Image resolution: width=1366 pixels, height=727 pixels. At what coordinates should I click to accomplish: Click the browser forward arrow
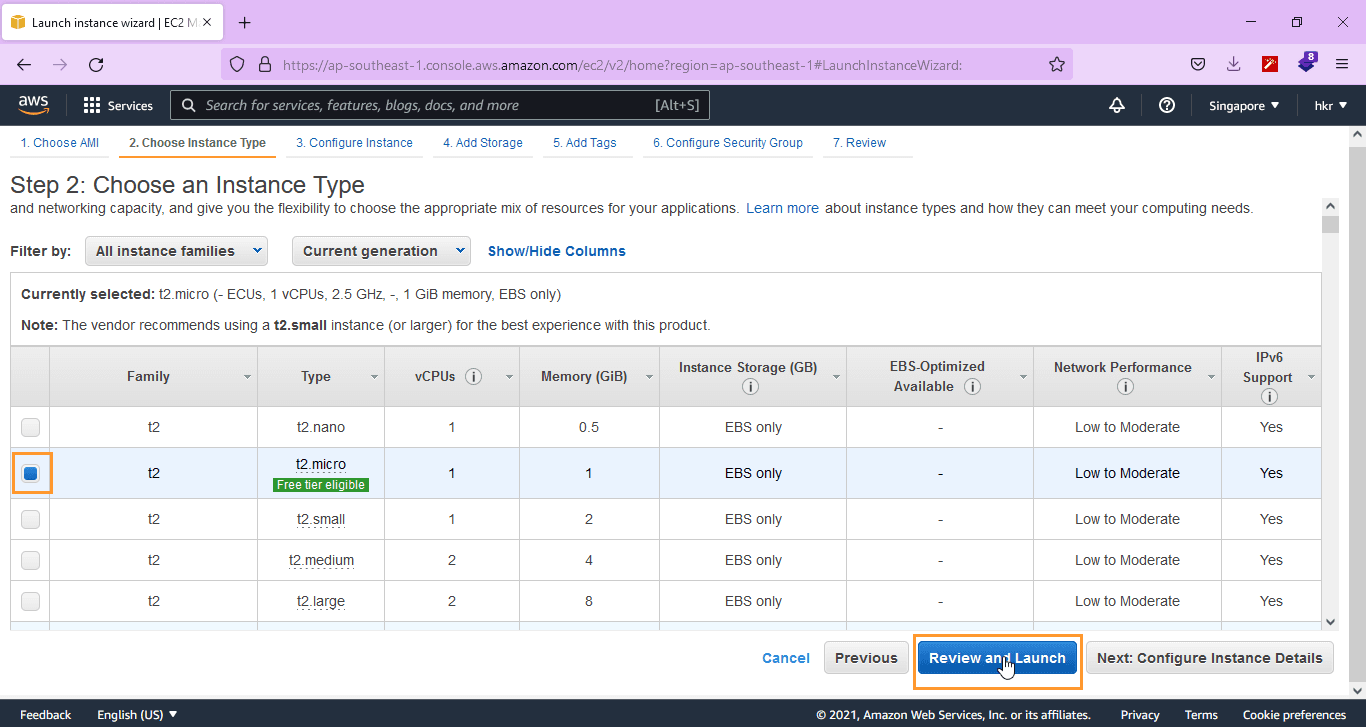[60, 64]
